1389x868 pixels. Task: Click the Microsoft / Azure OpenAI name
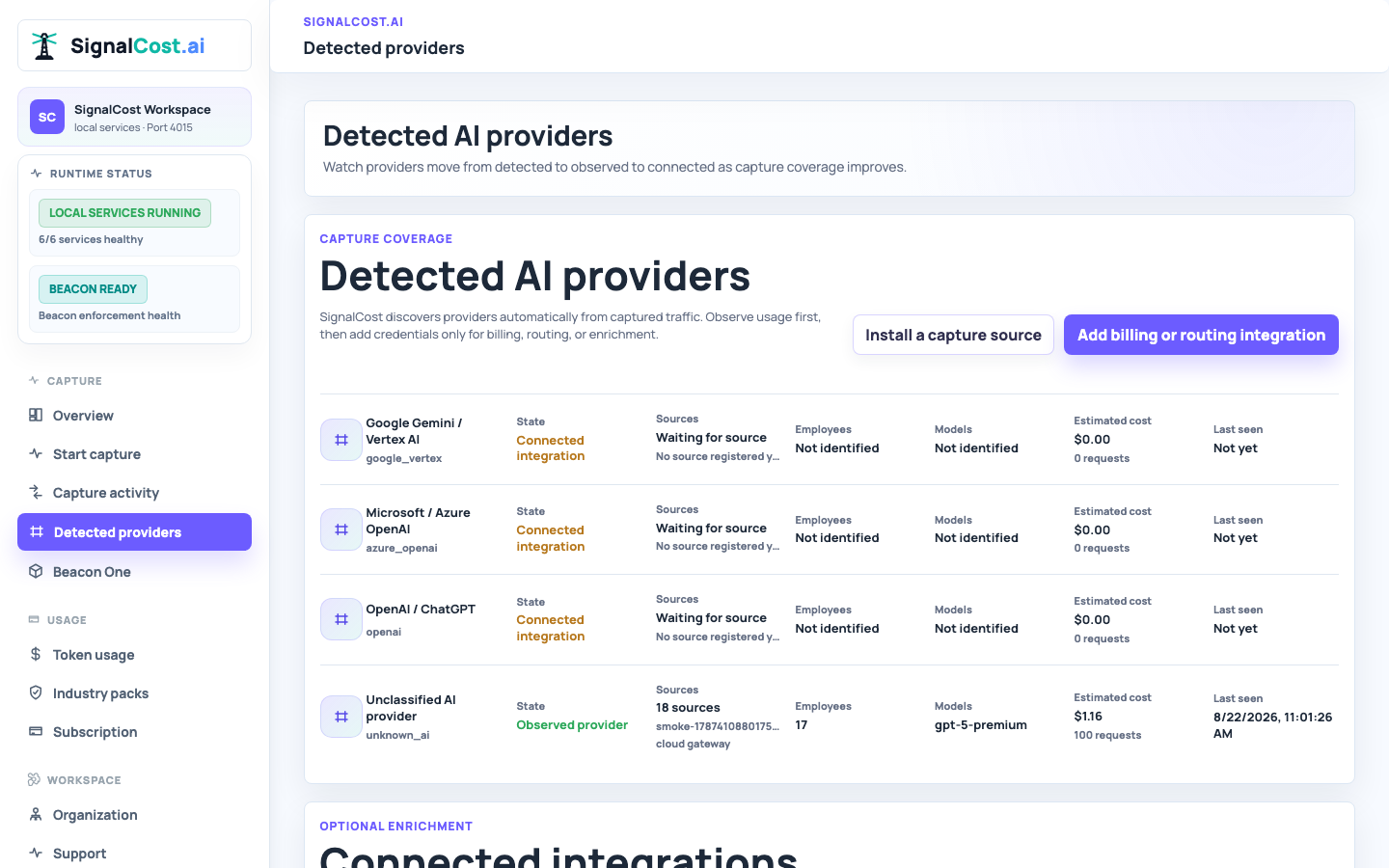pyautogui.click(x=418, y=521)
